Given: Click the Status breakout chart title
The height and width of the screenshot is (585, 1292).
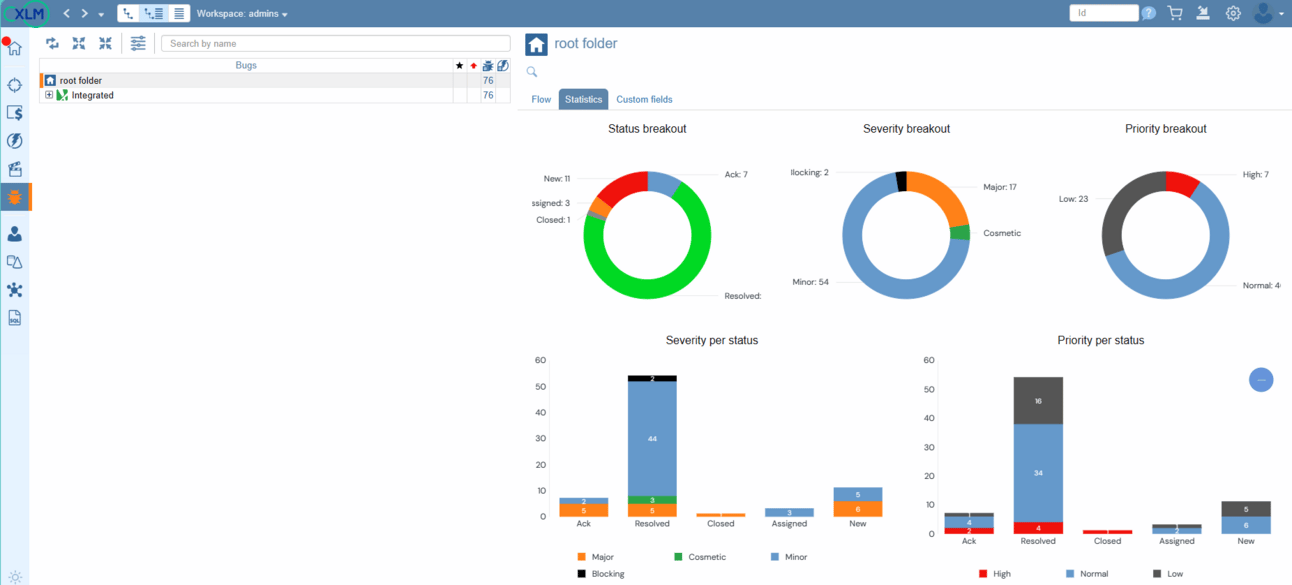Looking at the screenshot, I should (x=647, y=129).
